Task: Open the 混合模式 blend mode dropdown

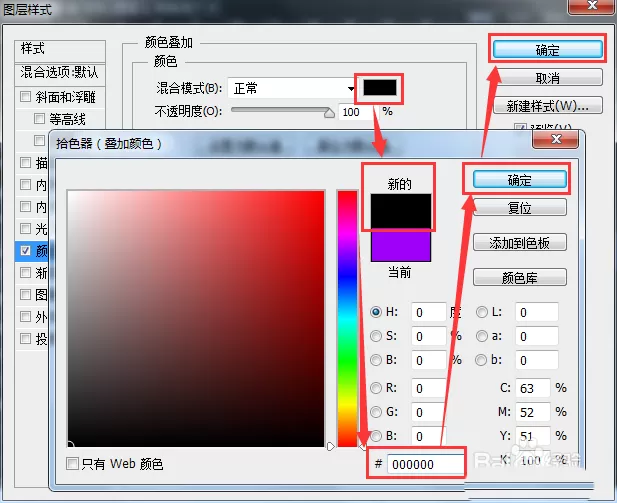Action: [x=293, y=88]
